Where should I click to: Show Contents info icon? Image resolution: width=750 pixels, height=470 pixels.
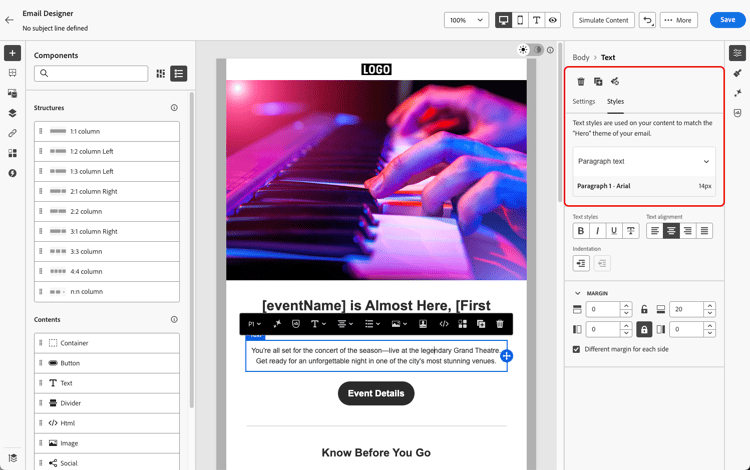point(174,319)
